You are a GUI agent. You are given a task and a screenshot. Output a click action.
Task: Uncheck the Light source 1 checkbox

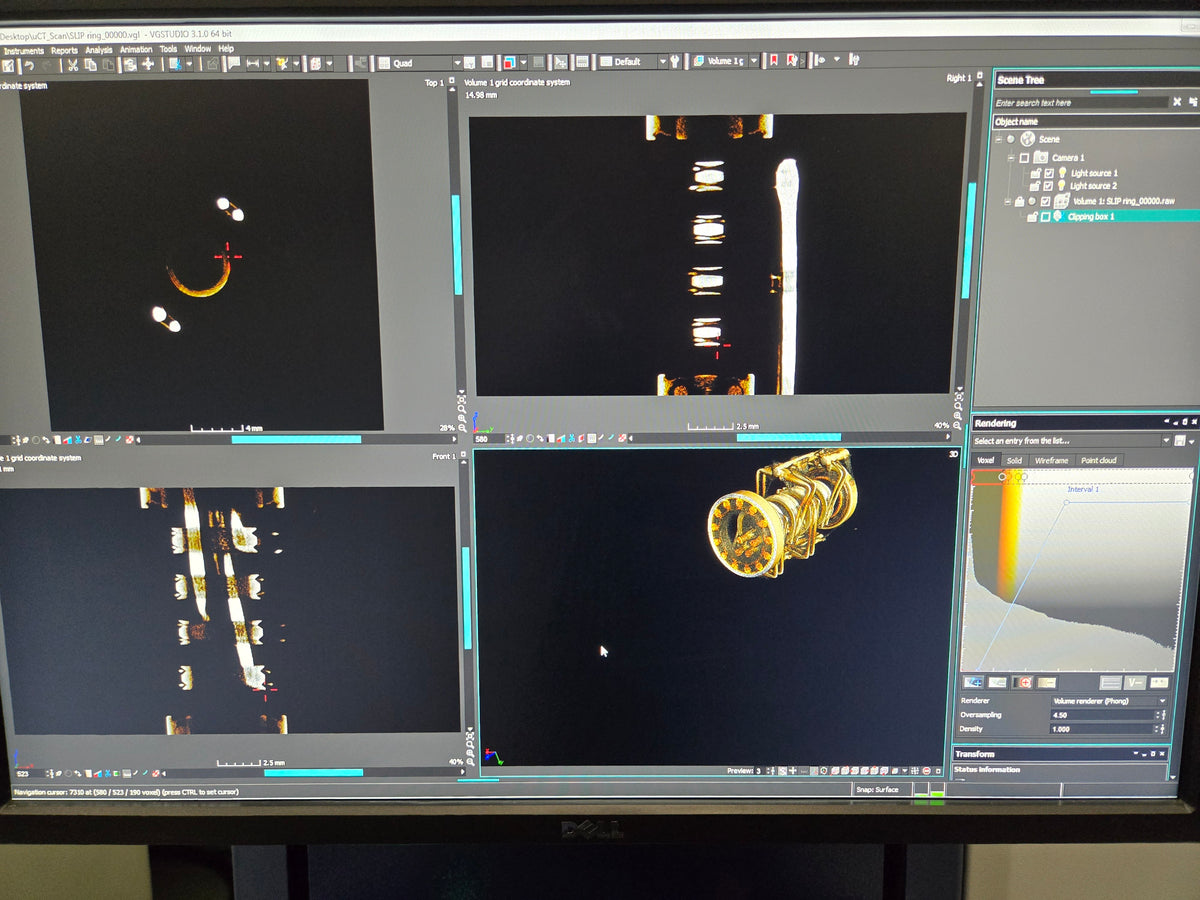1048,173
